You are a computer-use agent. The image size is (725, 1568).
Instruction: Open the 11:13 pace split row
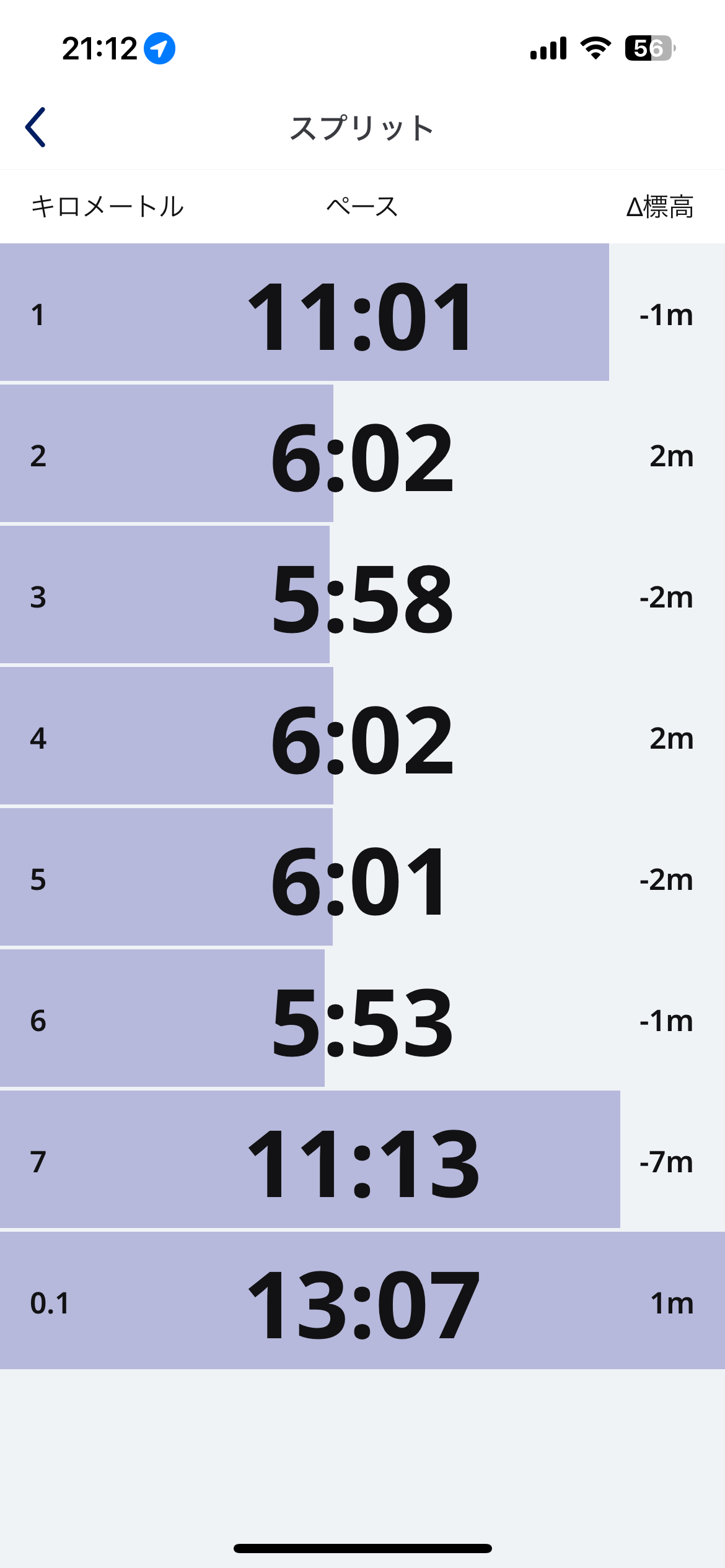[363, 1162]
